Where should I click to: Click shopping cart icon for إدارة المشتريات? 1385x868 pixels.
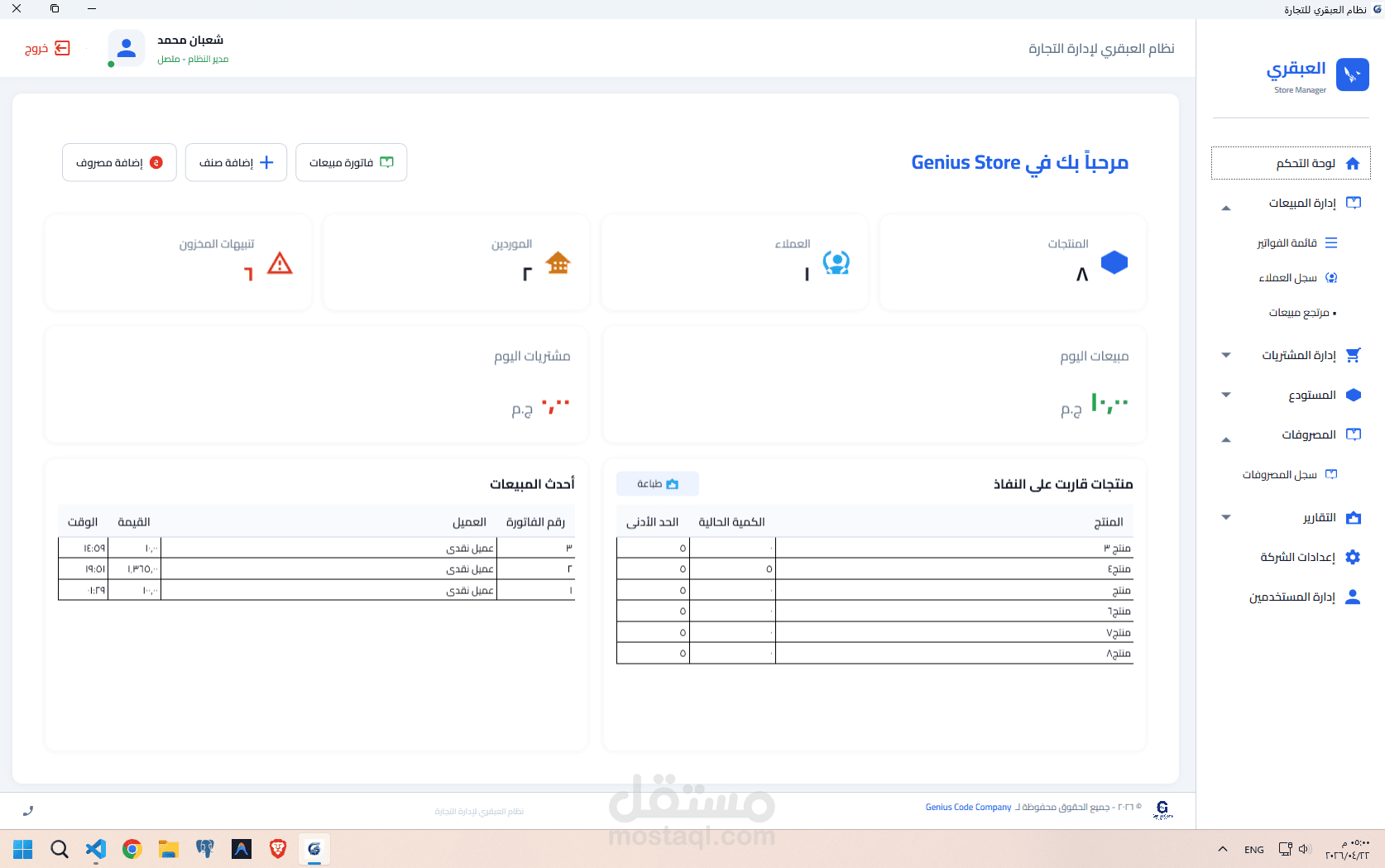coord(1354,355)
